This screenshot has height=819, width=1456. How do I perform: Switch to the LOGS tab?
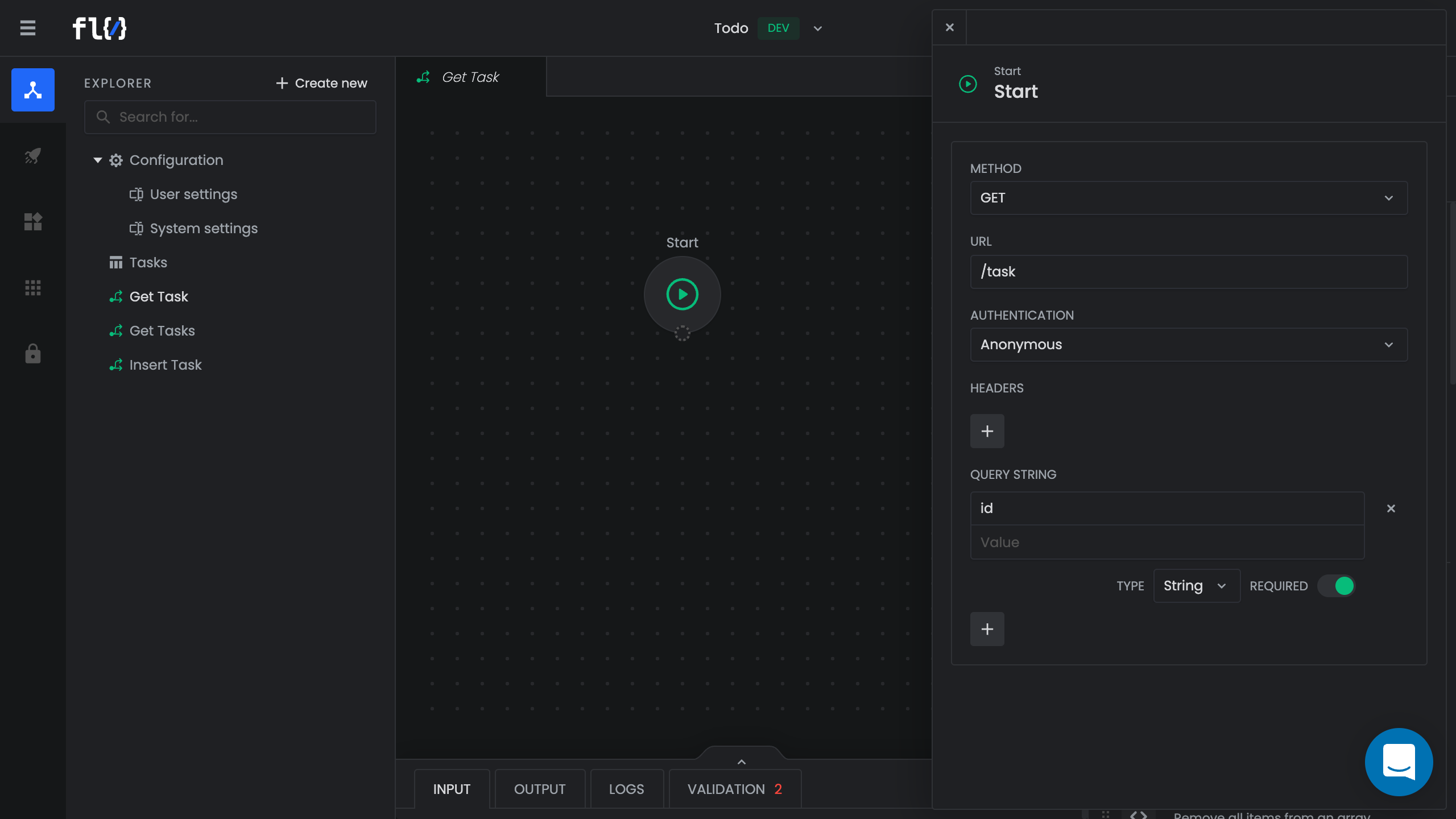[x=626, y=789]
